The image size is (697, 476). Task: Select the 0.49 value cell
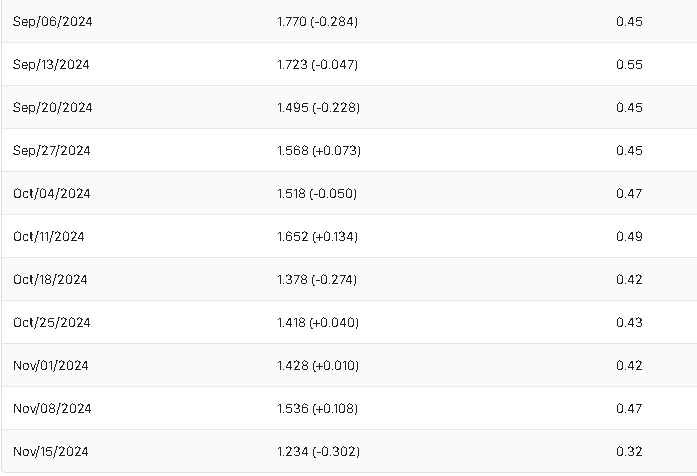pos(629,236)
